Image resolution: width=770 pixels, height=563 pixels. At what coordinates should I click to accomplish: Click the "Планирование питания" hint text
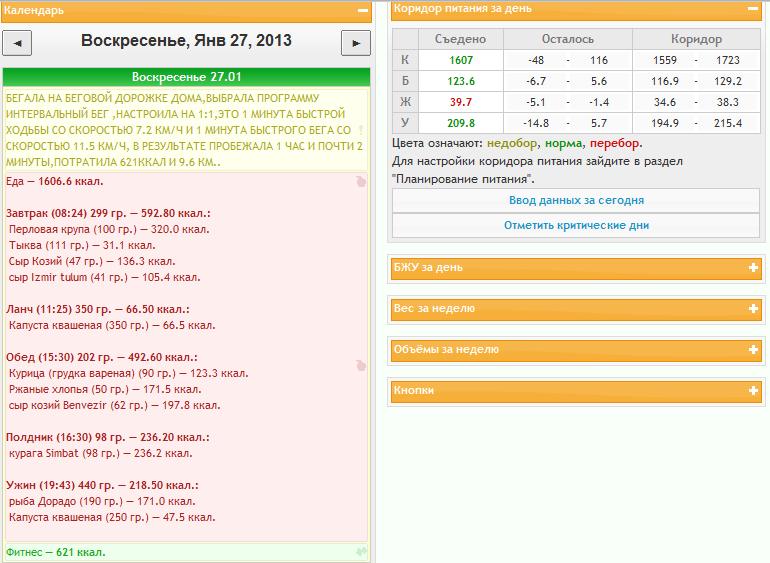(463, 179)
